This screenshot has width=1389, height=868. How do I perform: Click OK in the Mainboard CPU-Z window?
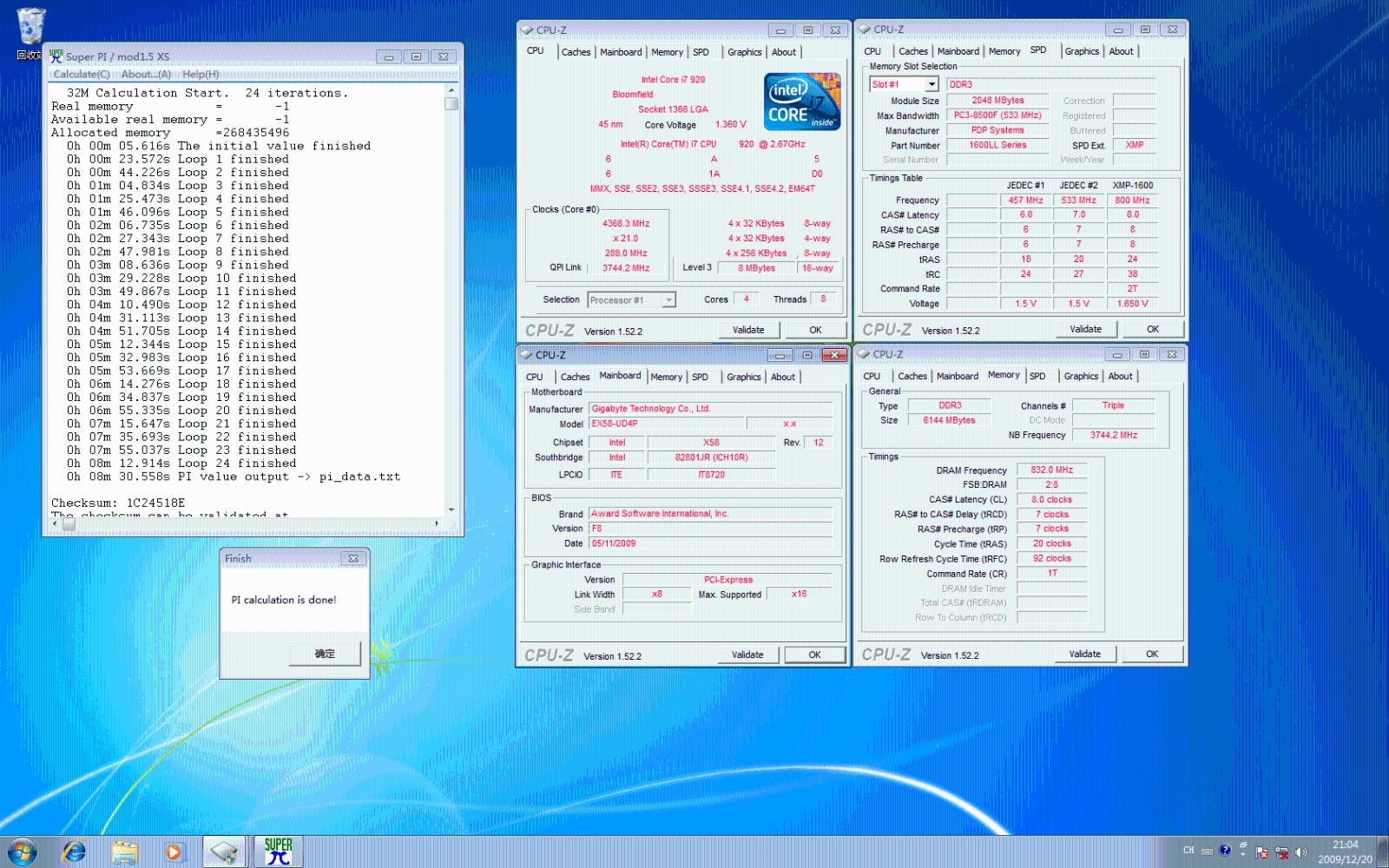(x=814, y=654)
